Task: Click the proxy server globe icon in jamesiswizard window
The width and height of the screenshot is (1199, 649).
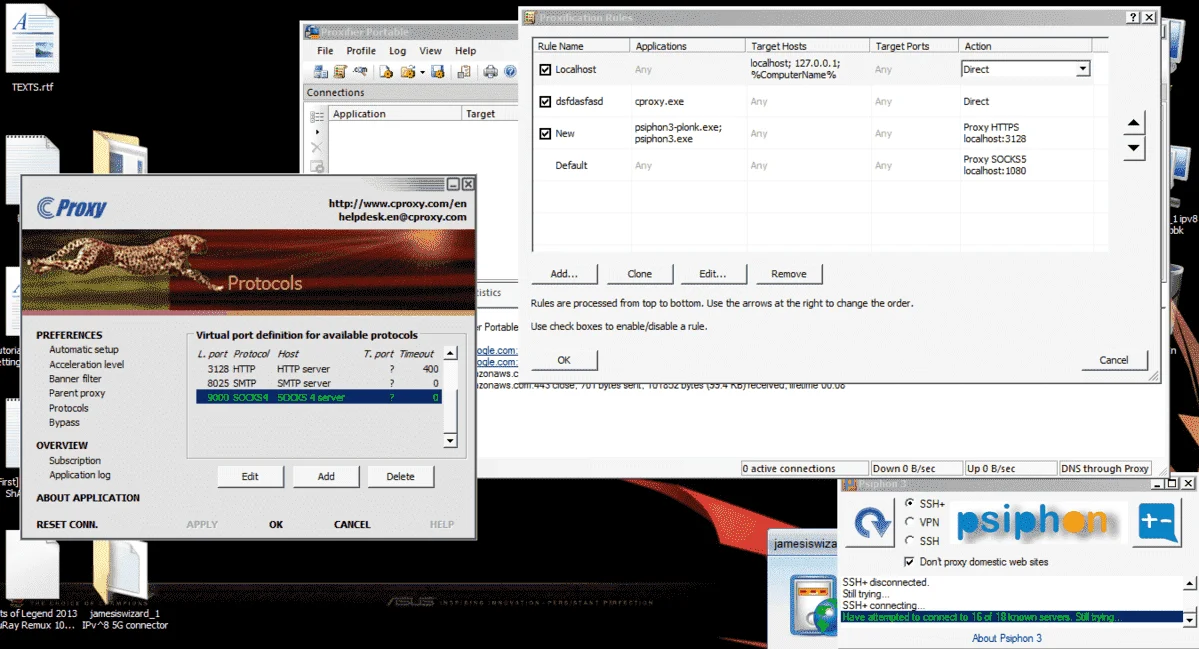Action: click(x=814, y=605)
